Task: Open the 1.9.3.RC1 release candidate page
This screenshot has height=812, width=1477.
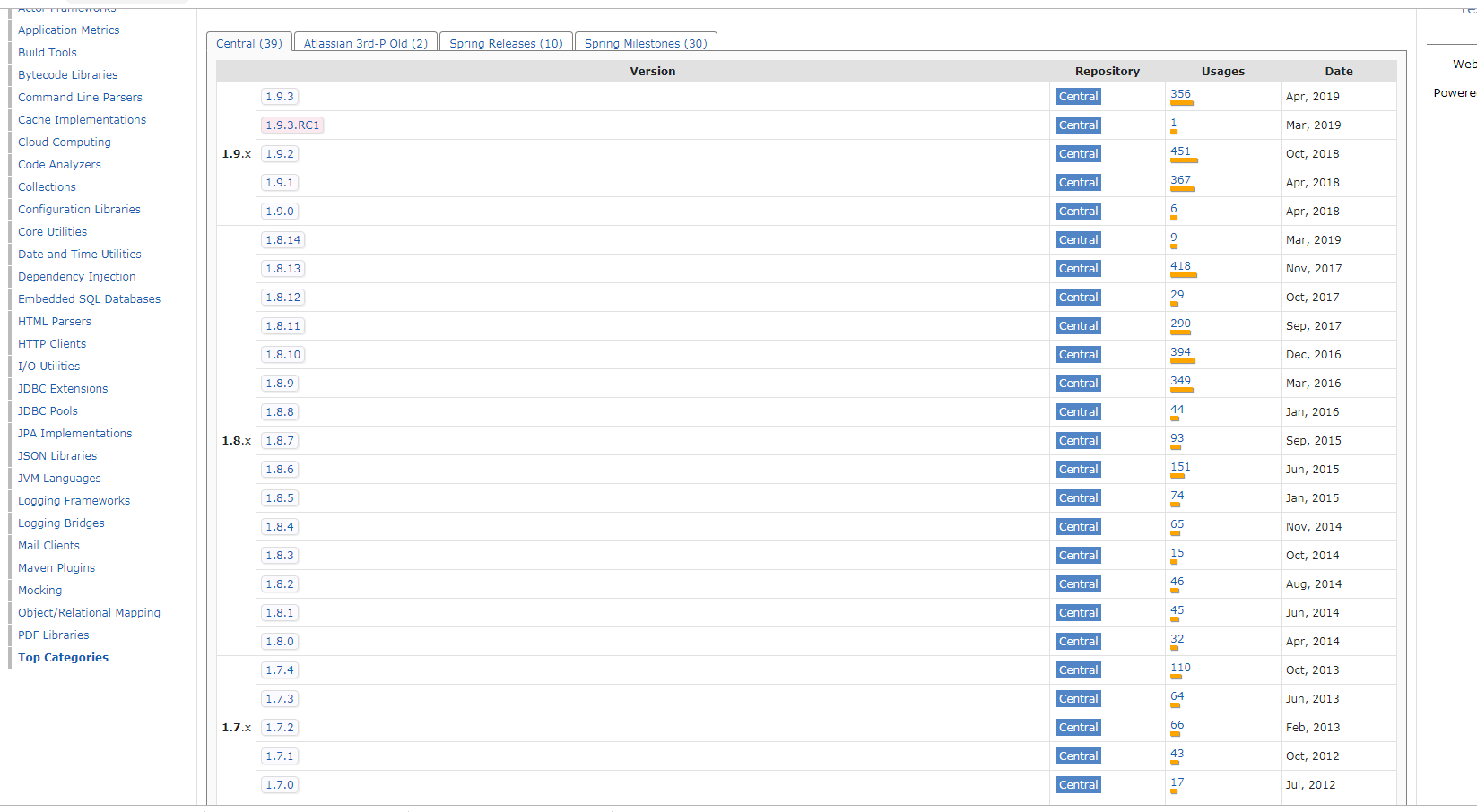Action: click(x=291, y=125)
